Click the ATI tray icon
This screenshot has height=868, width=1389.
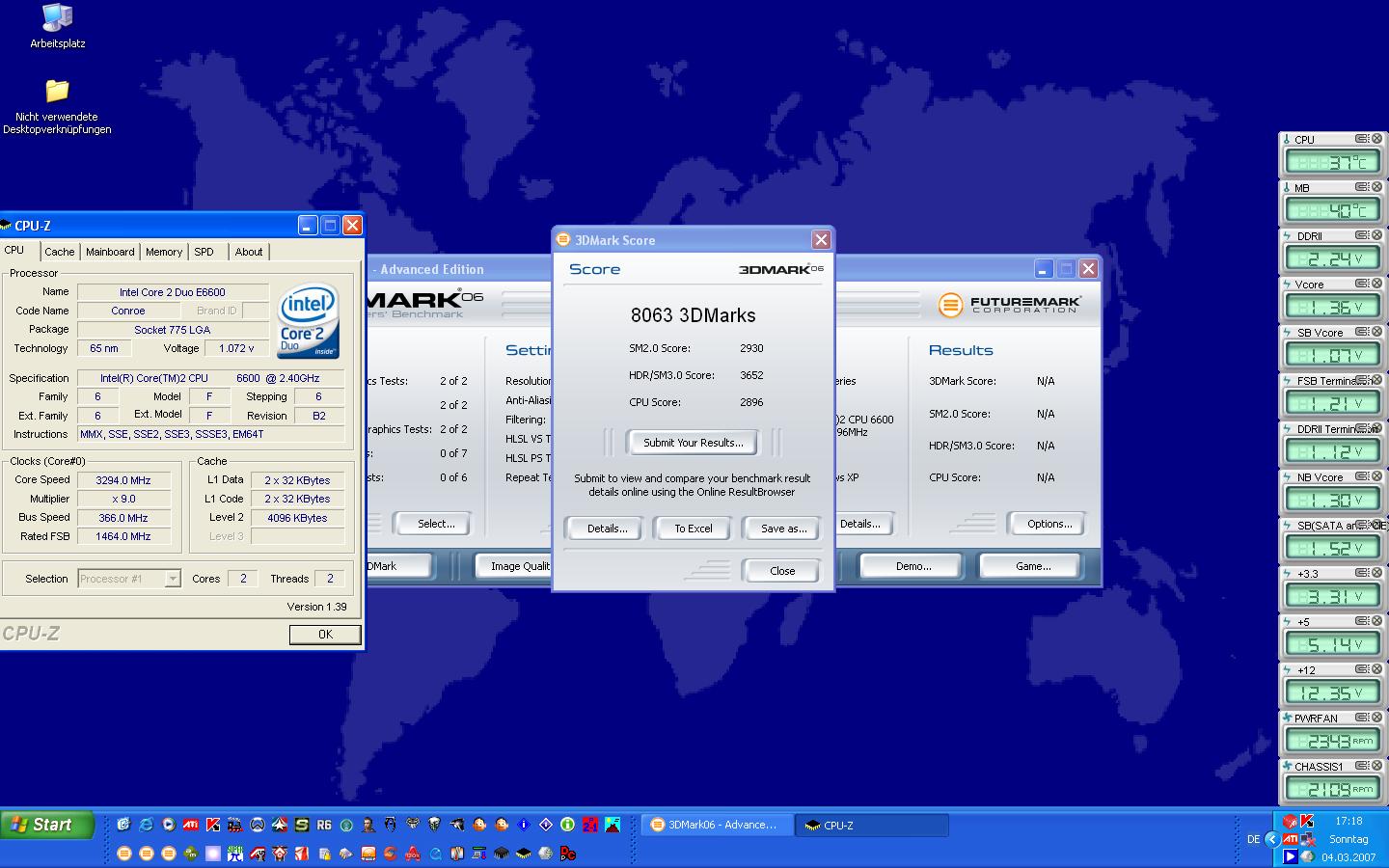coord(1290,839)
